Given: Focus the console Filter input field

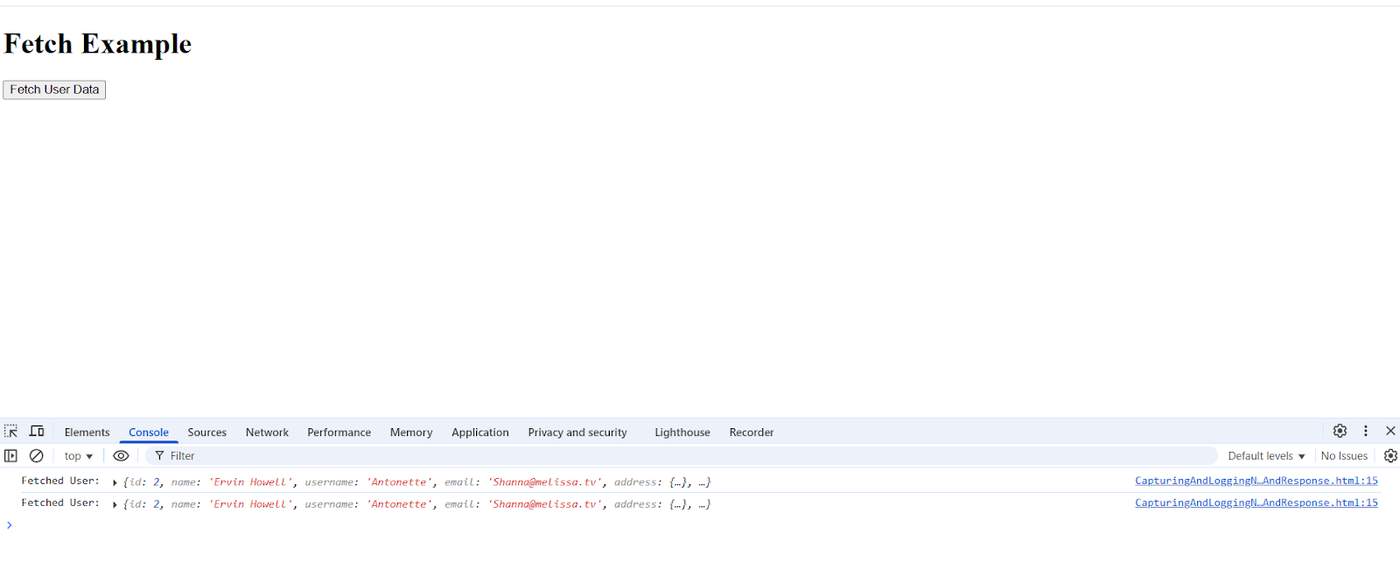Looking at the screenshot, I should (682, 456).
